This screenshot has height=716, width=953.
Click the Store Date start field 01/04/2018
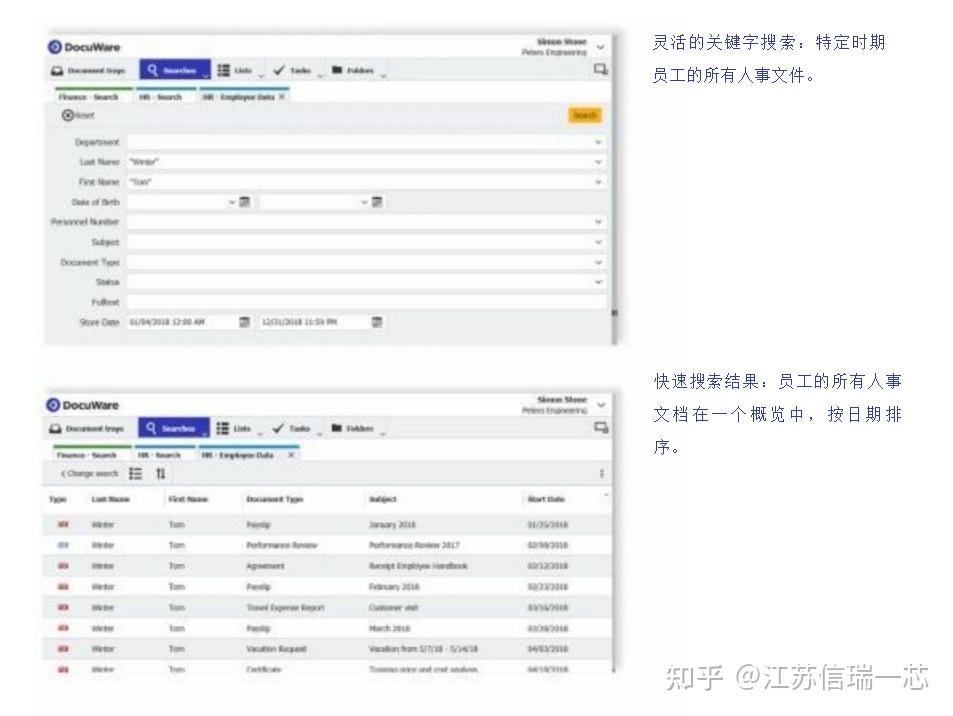181,322
